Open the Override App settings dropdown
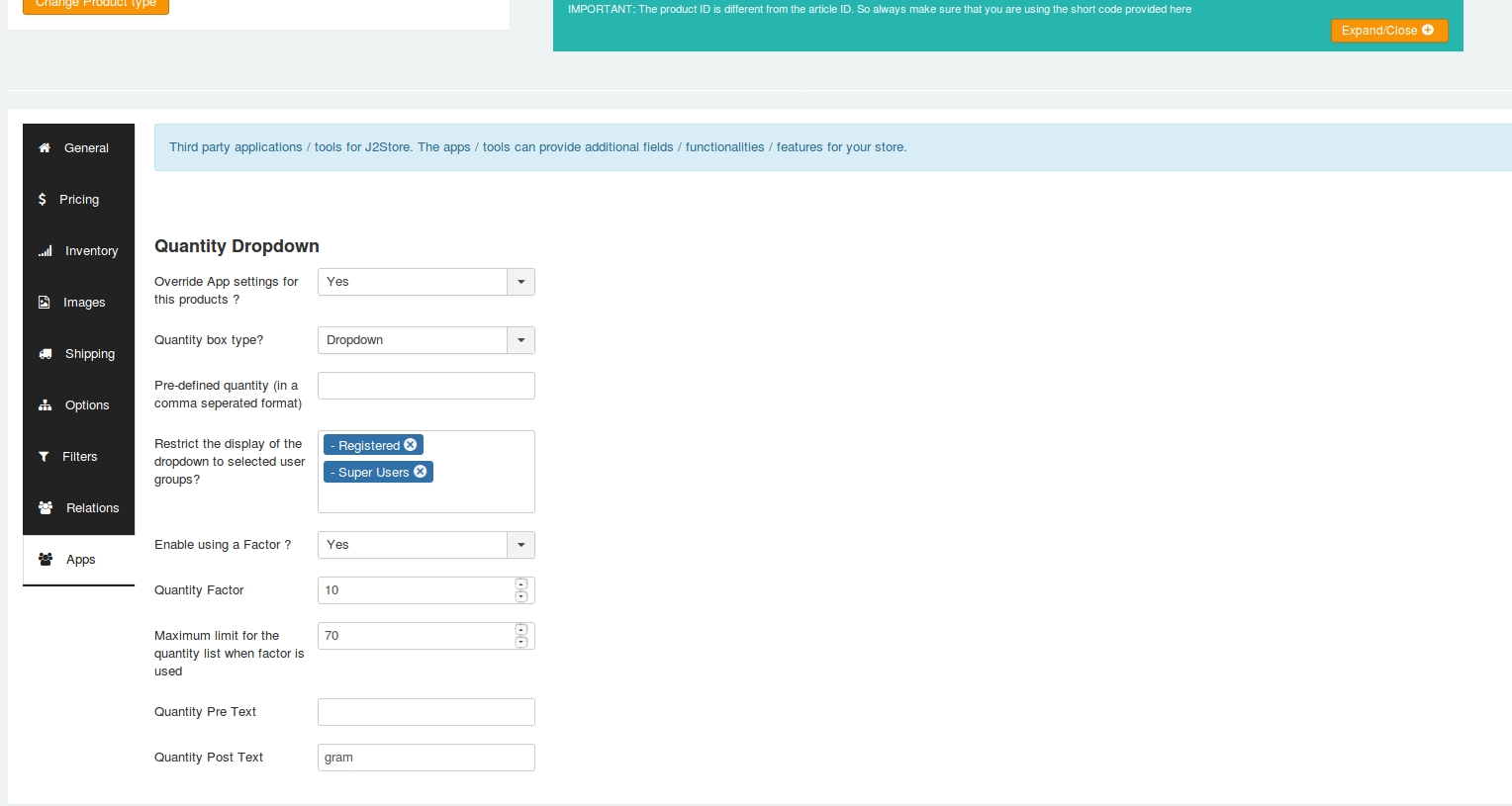The height and width of the screenshot is (806, 1512). click(x=520, y=282)
